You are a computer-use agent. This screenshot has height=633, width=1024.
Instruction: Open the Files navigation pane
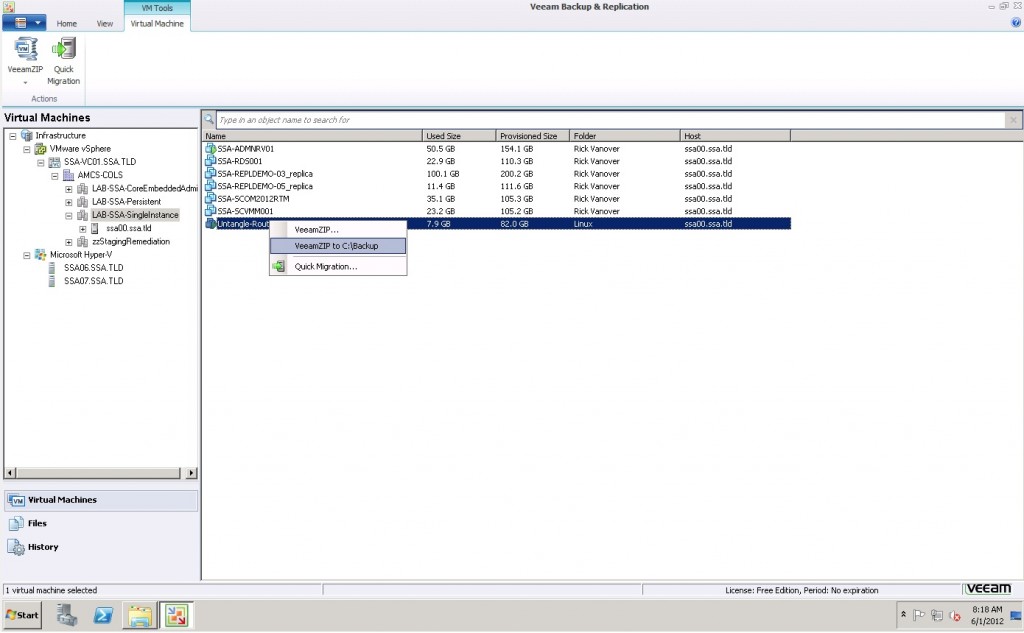click(x=101, y=524)
